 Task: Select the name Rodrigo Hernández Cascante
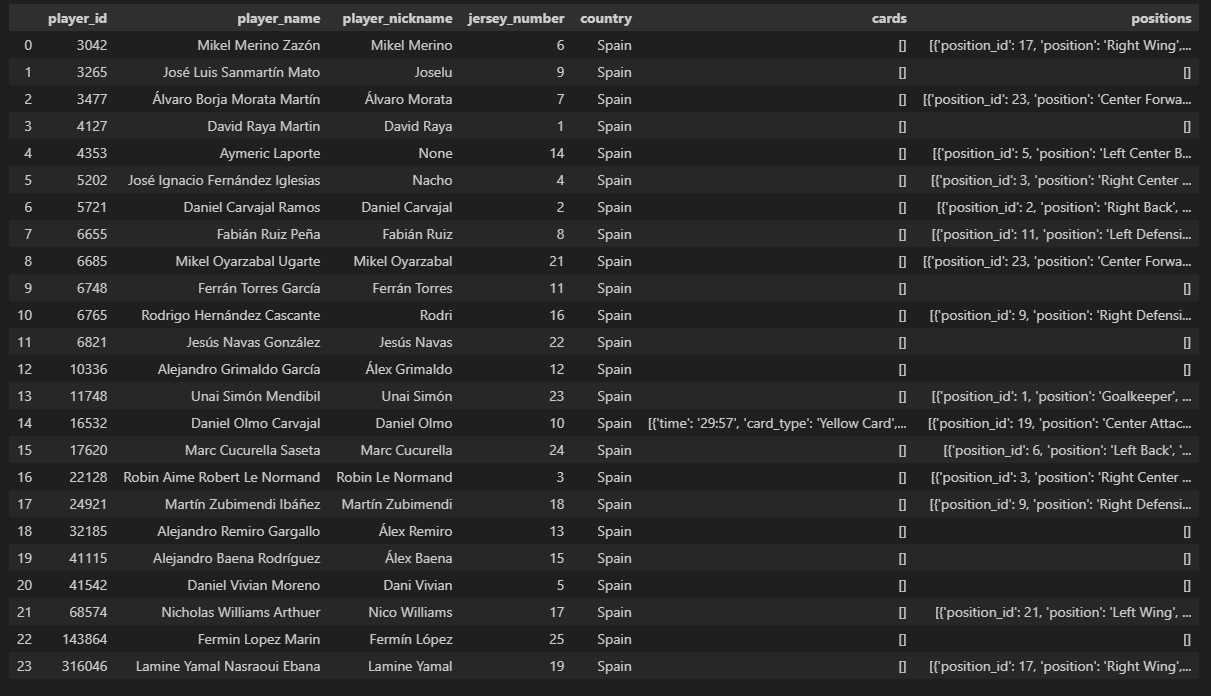[231, 315]
